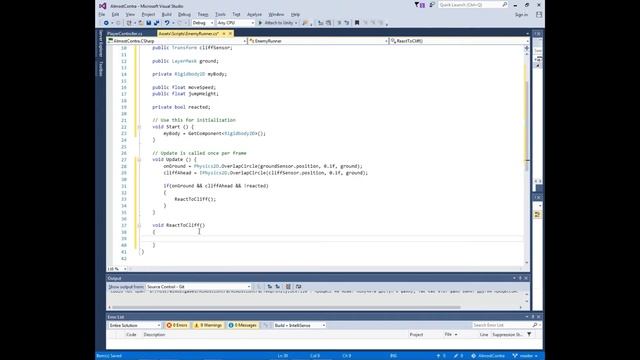Open the File menu
The image size is (640, 360).
[101, 14]
